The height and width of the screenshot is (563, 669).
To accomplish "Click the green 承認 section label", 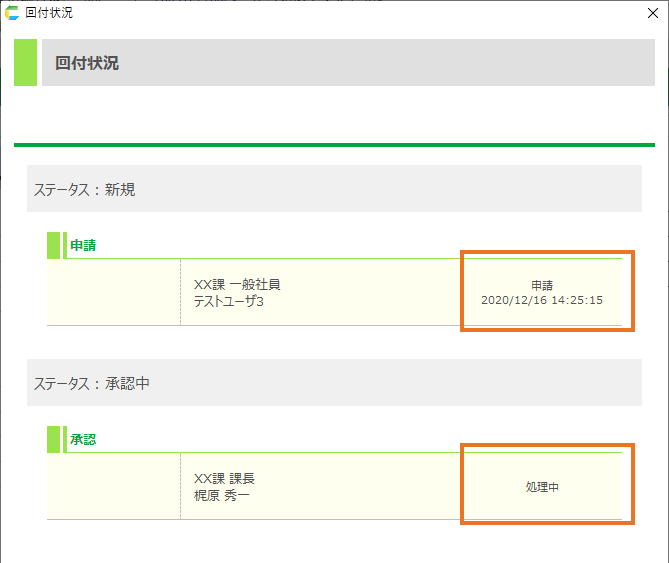I will point(83,439).
